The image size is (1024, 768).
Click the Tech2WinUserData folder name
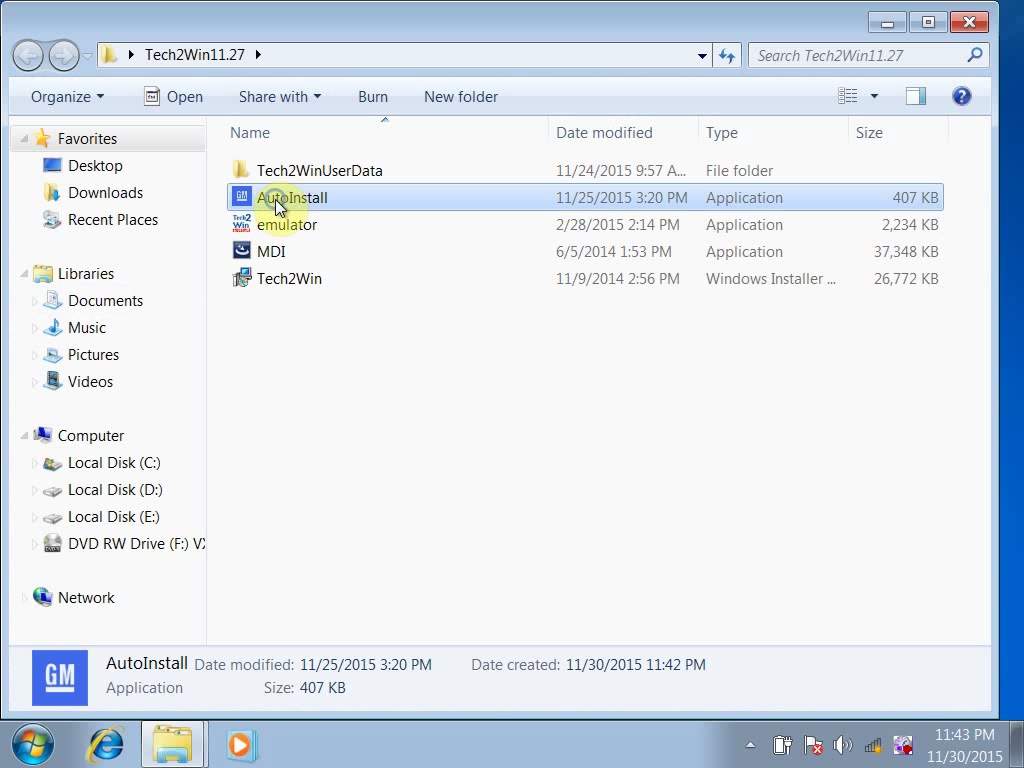click(319, 170)
